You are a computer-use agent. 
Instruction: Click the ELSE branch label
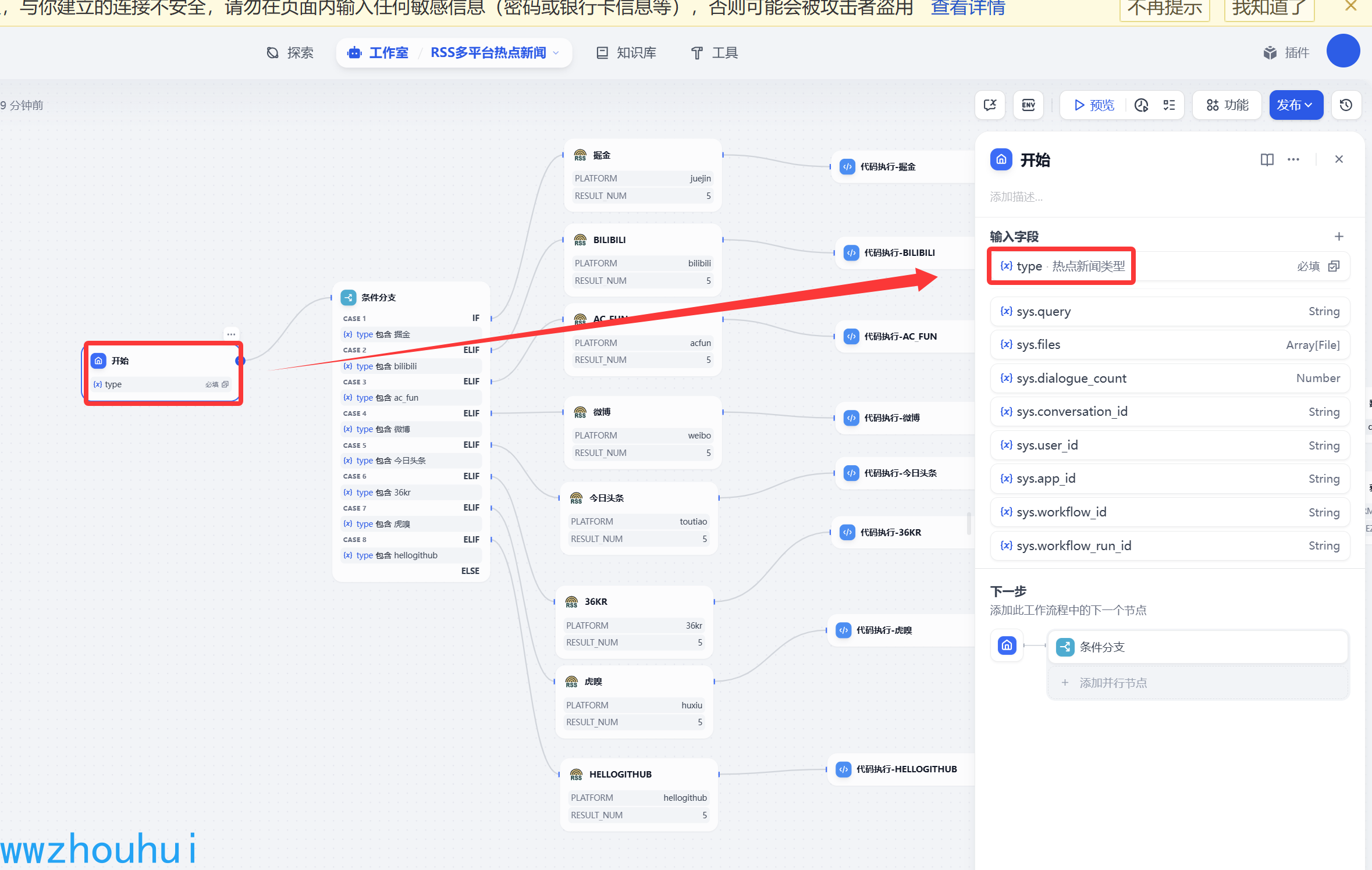pos(470,571)
